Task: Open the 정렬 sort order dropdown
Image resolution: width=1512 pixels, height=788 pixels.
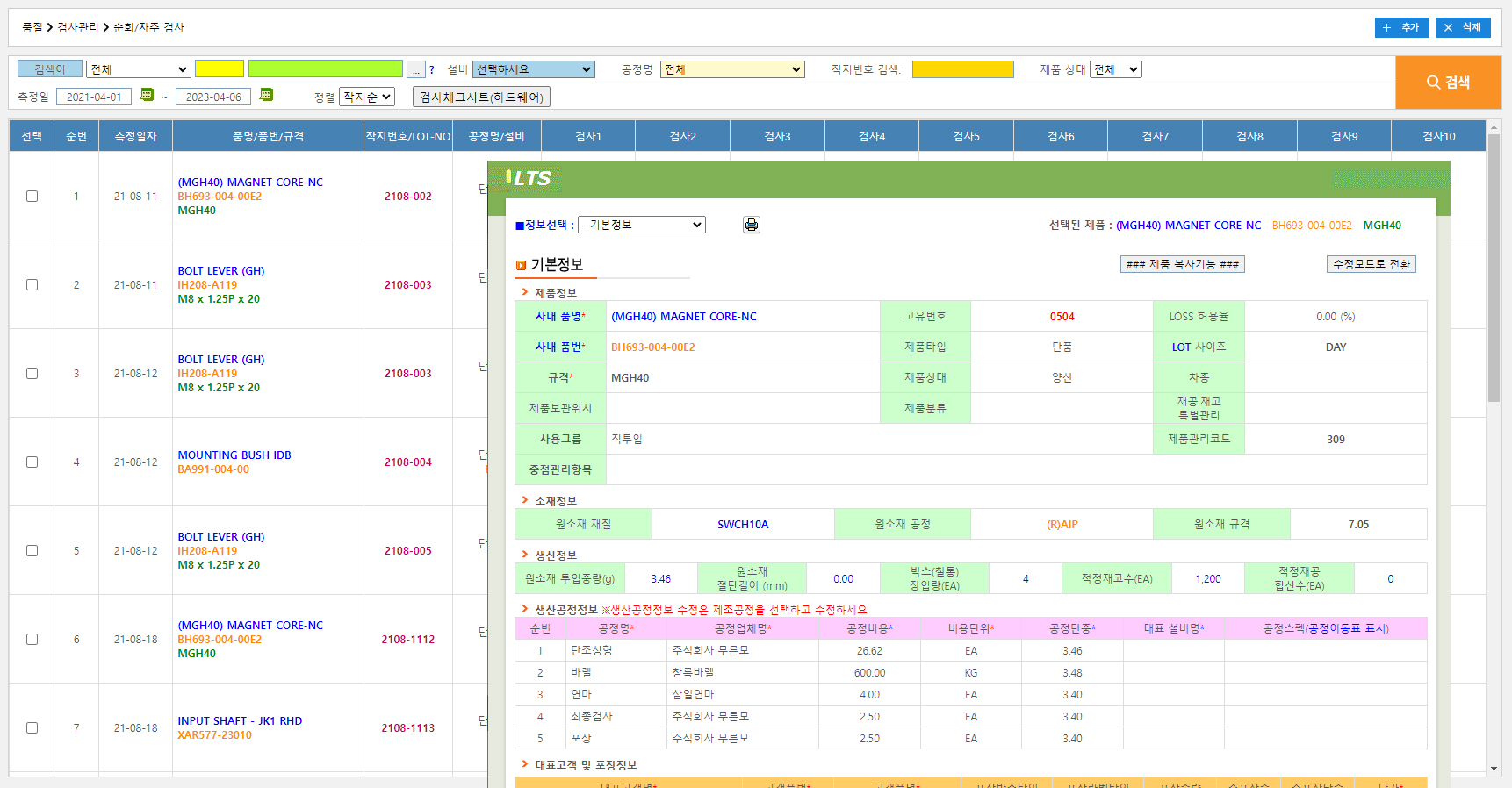Action: pos(367,97)
